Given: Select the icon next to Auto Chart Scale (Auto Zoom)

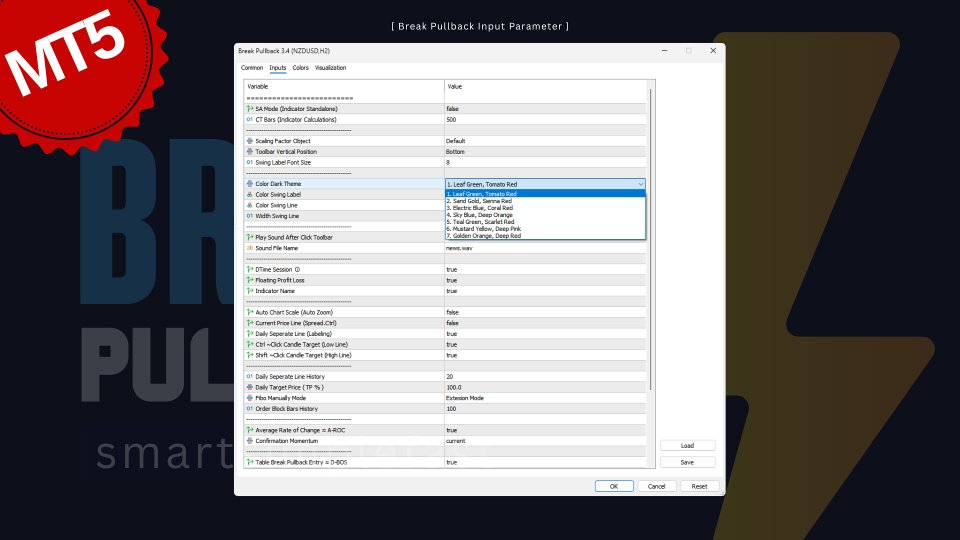Looking at the screenshot, I should pyautogui.click(x=250, y=312).
